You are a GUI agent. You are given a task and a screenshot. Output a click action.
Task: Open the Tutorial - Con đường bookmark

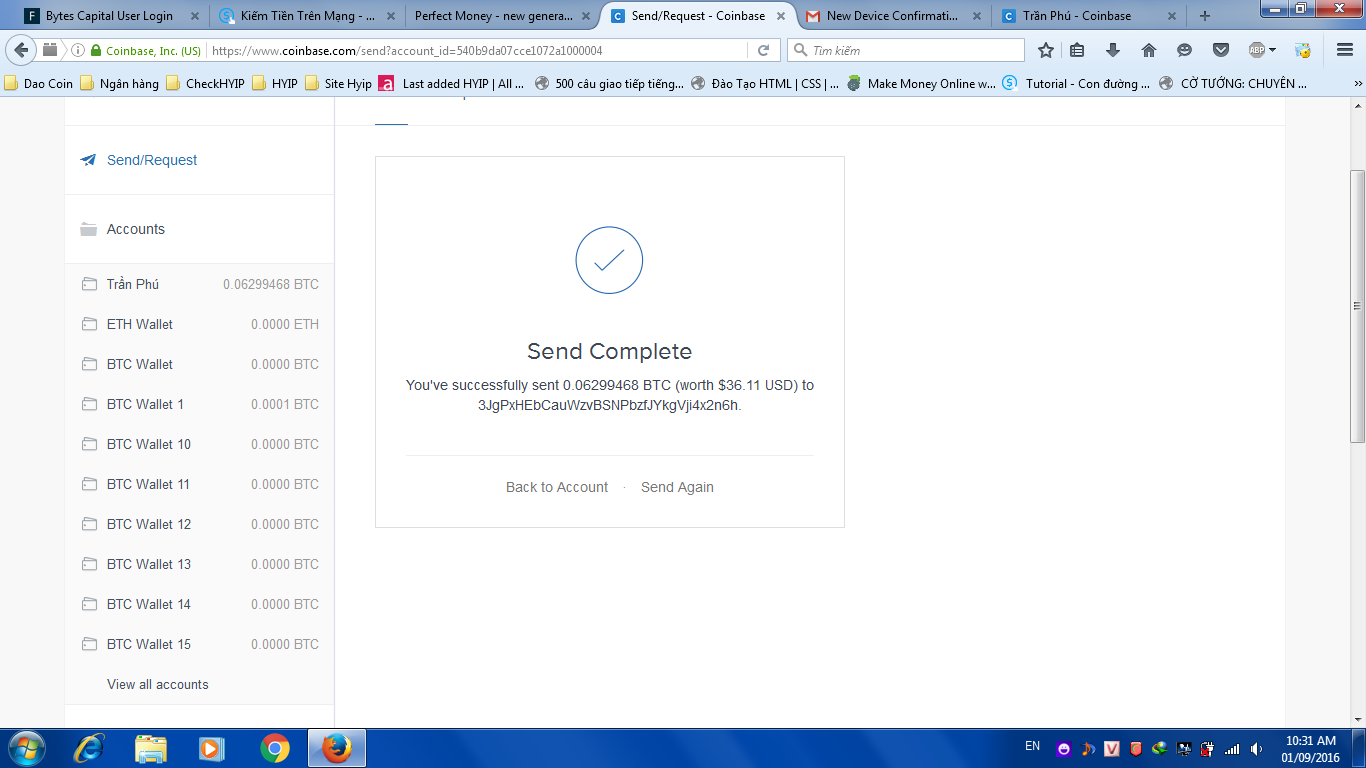1076,84
